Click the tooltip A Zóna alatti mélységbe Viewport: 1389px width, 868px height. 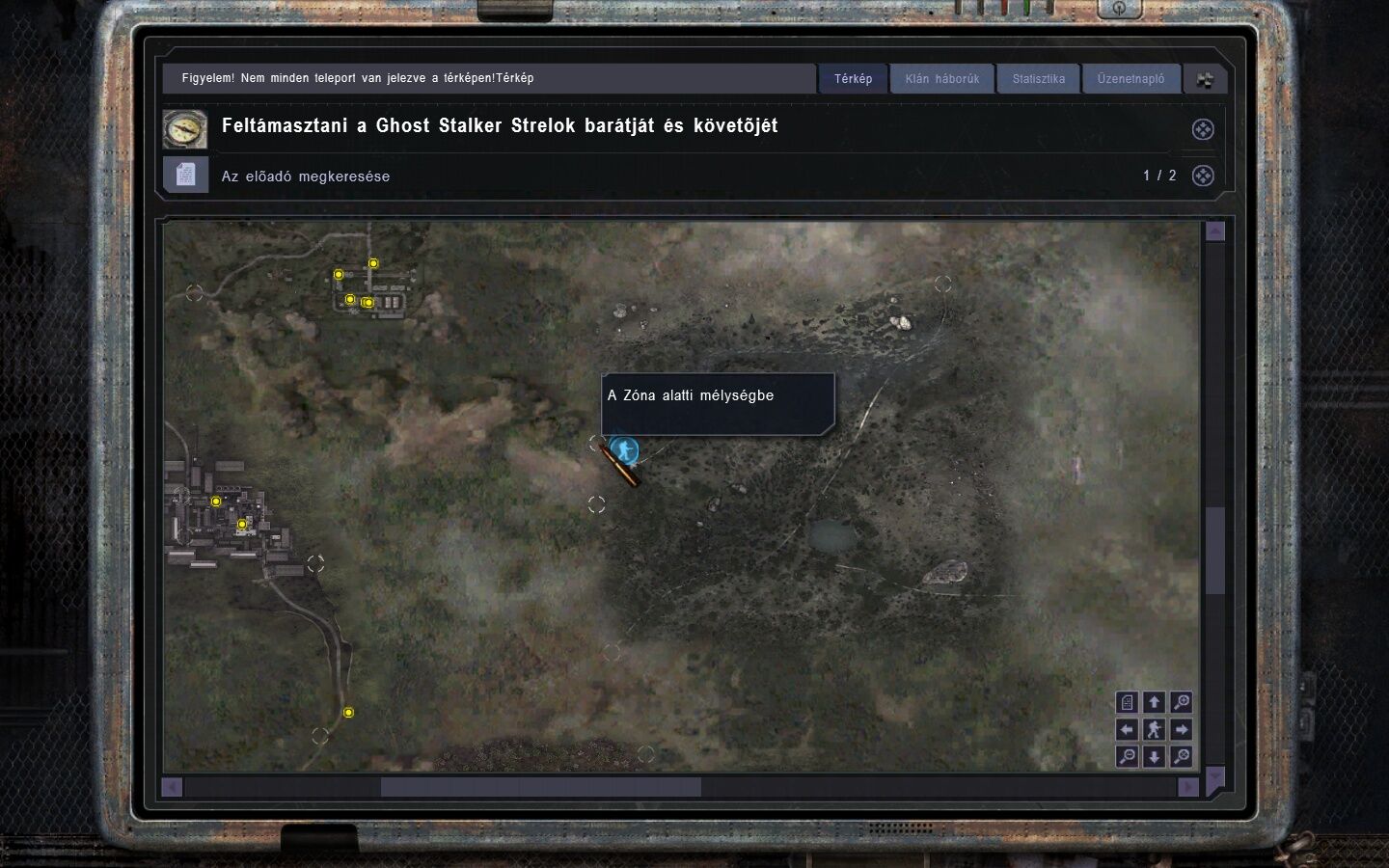pos(718,404)
